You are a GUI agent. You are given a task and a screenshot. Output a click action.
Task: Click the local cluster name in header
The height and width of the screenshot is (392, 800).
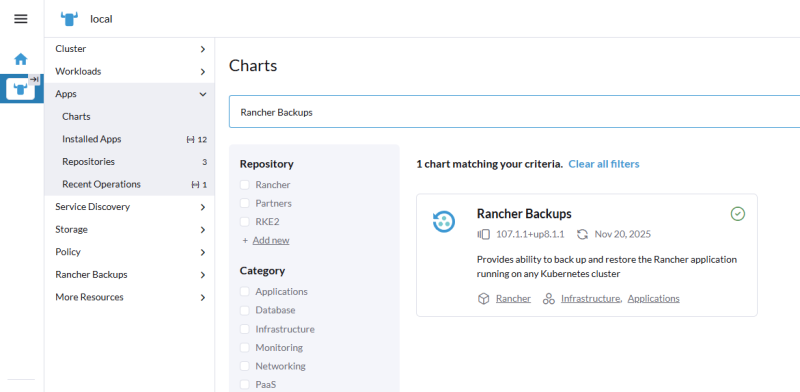tap(101, 19)
